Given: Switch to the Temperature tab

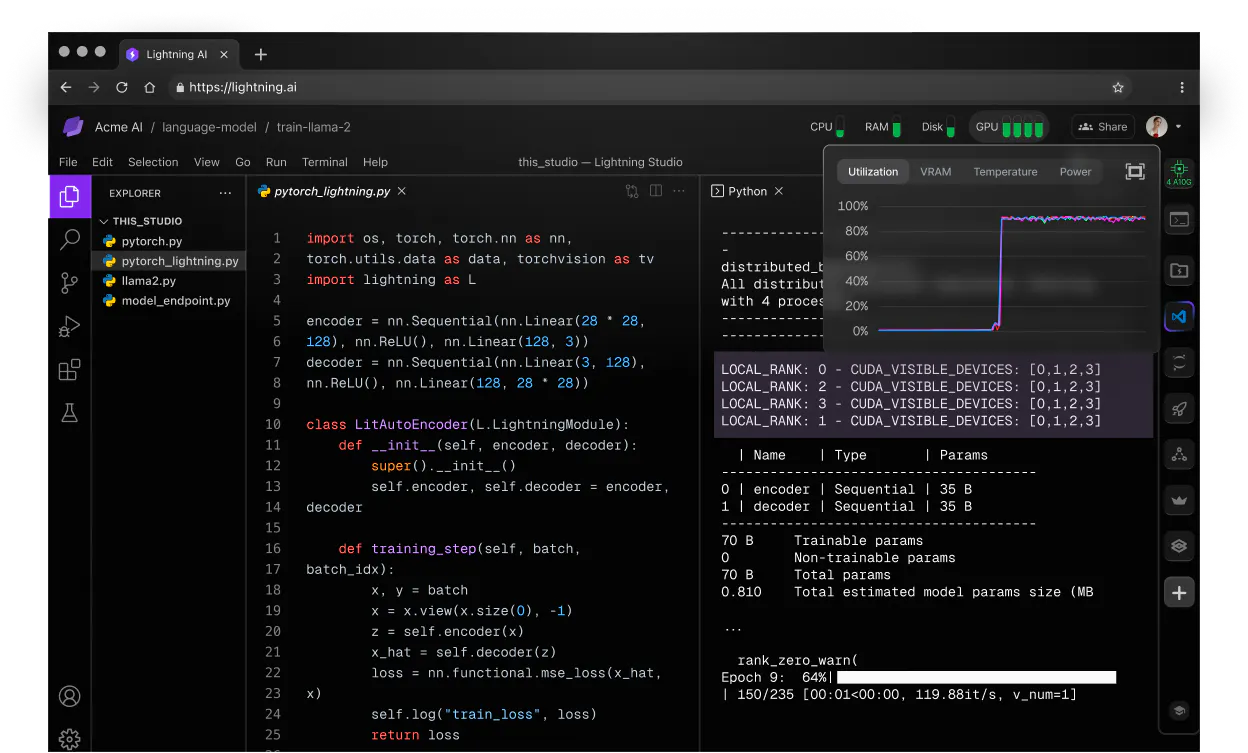Looking at the screenshot, I should (1005, 172).
